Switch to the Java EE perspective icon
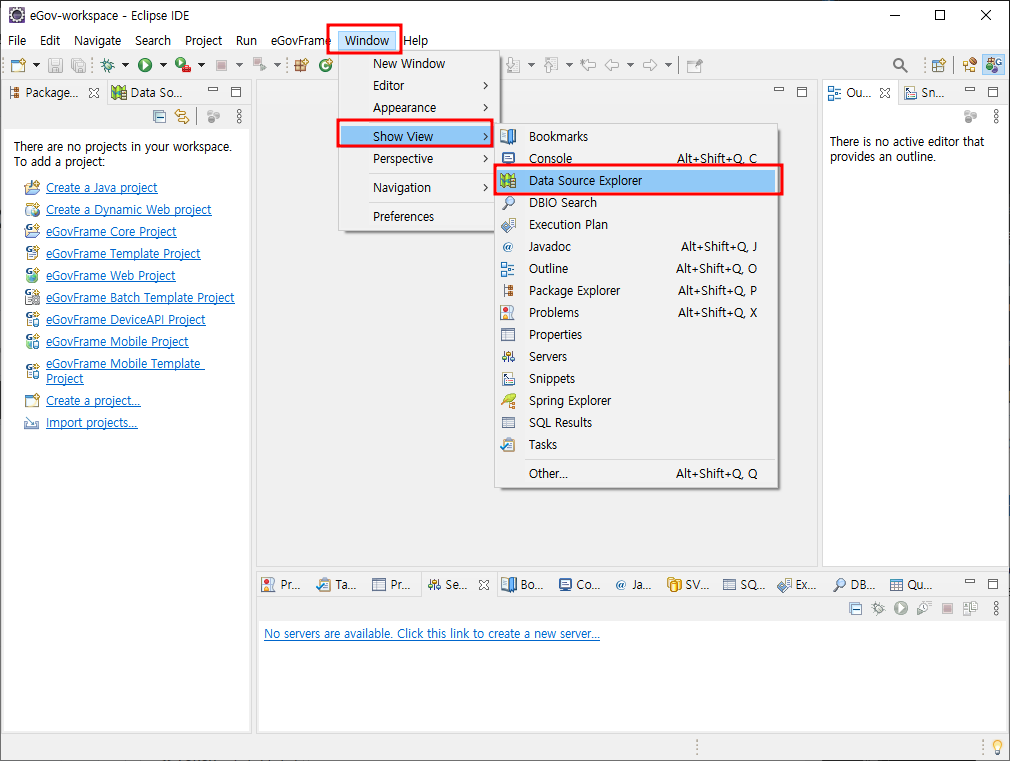This screenshot has width=1010, height=761. 969,65
